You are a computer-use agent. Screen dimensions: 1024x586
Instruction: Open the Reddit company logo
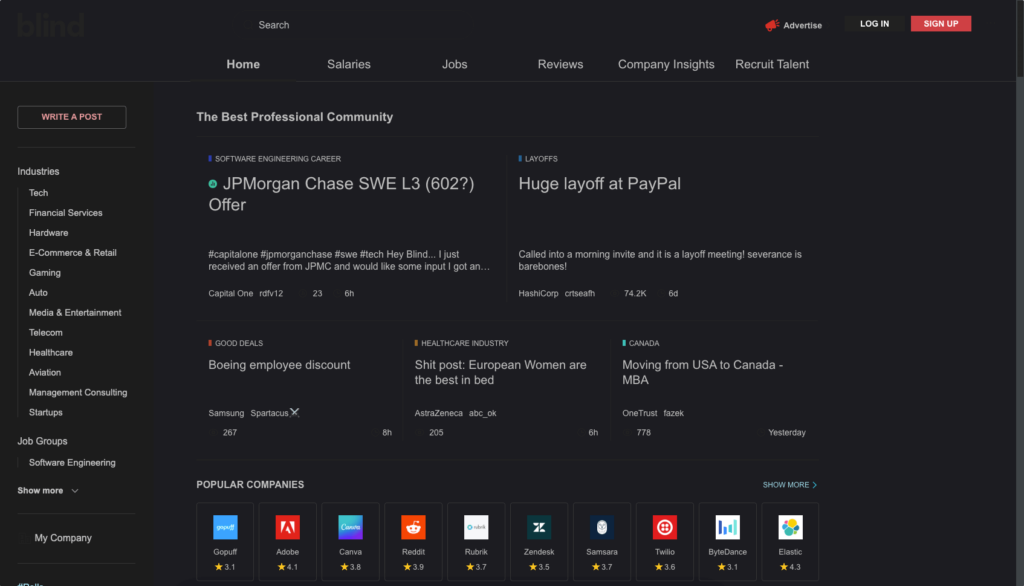pos(413,527)
